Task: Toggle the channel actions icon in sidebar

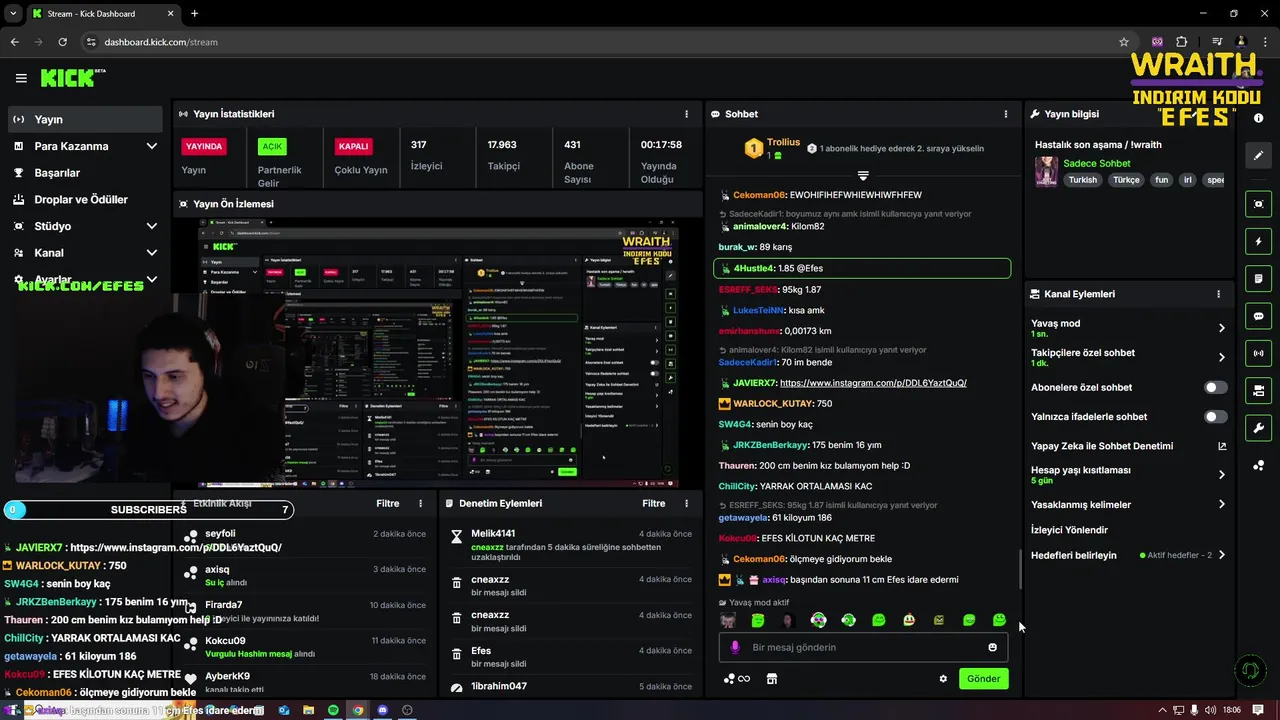Action: (x=1258, y=390)
